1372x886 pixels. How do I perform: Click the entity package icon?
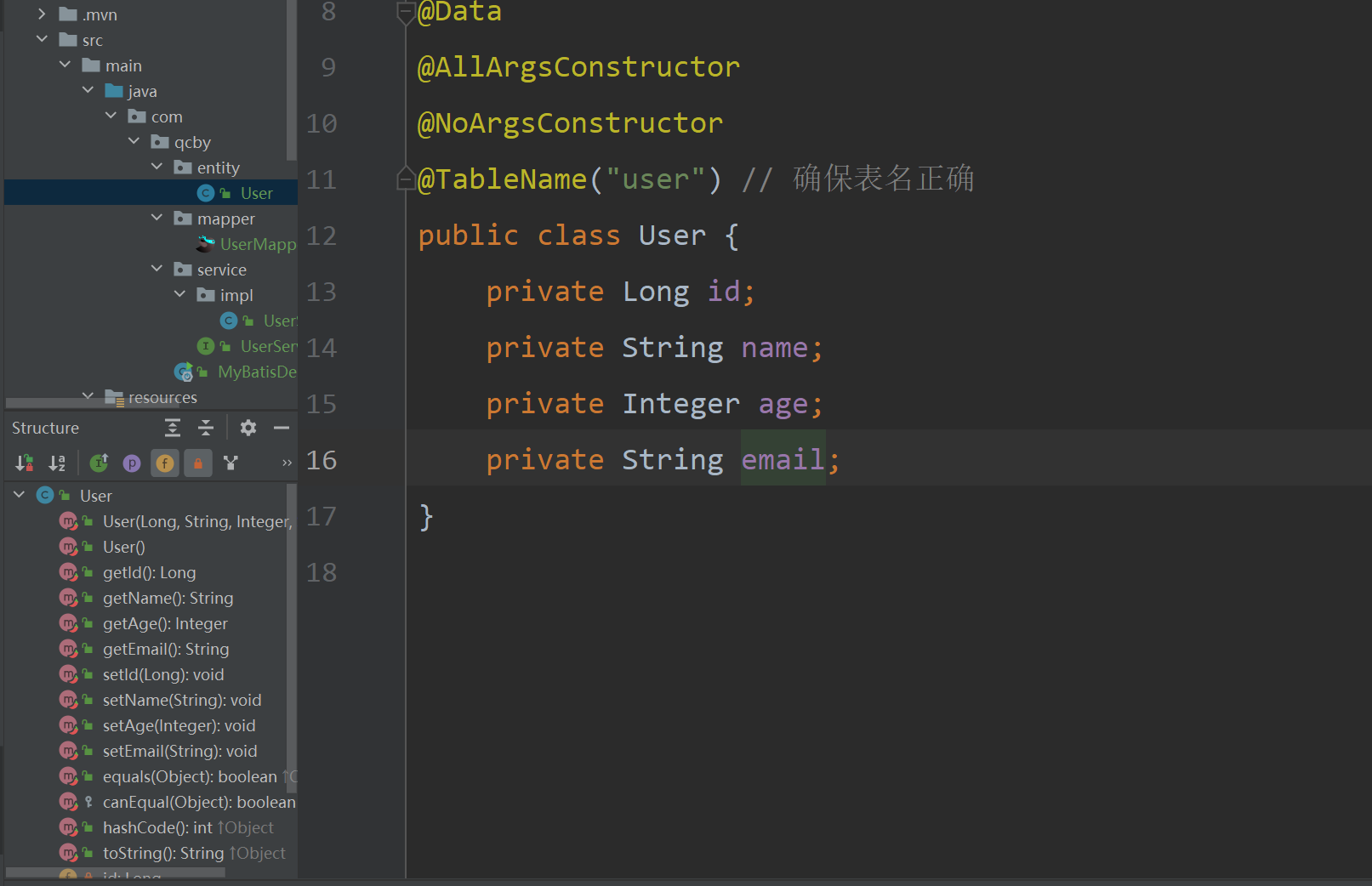(x=183, y=168)
